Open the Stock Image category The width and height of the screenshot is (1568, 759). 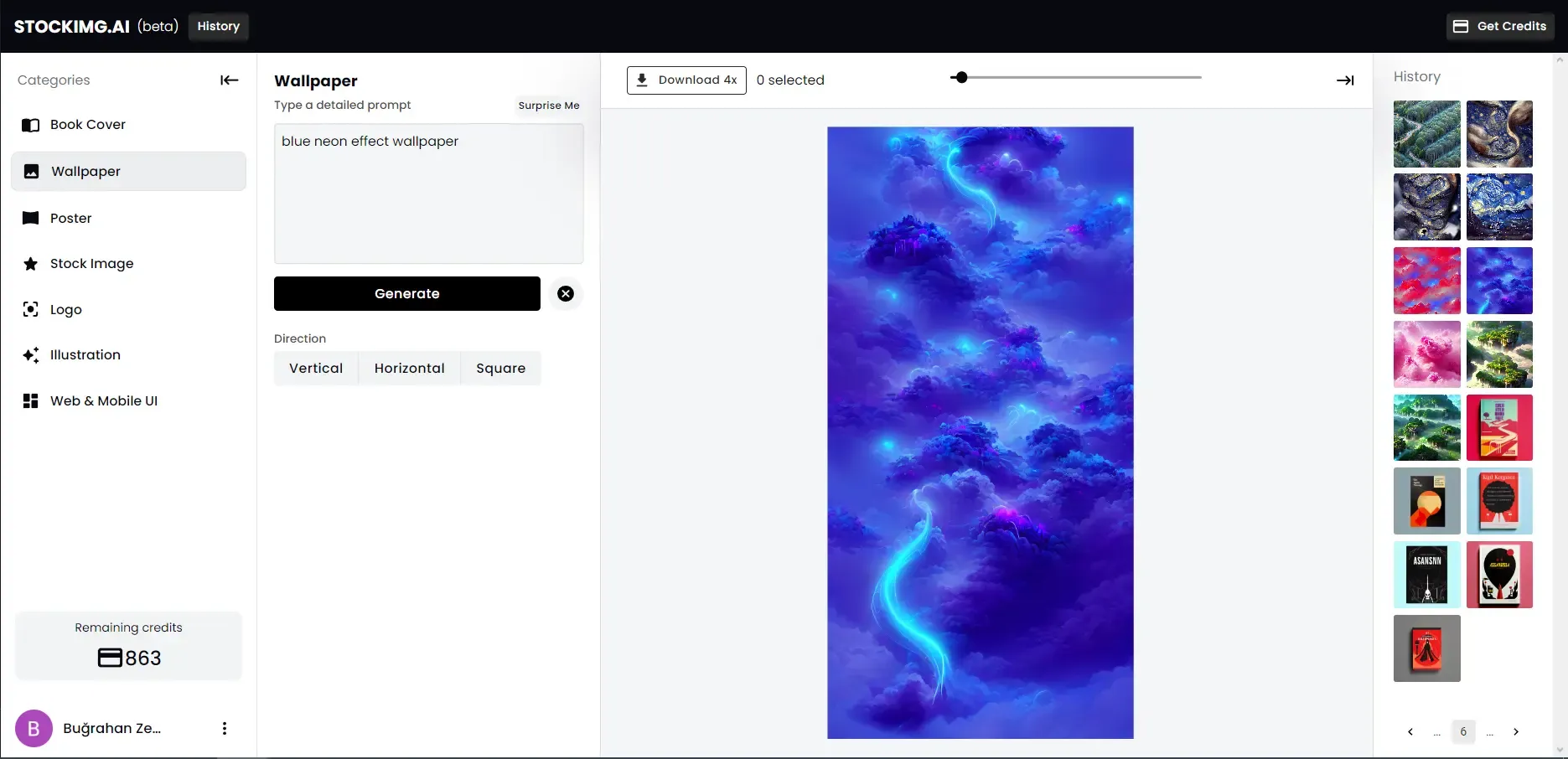pyautogui.click(x=30, y=263)
